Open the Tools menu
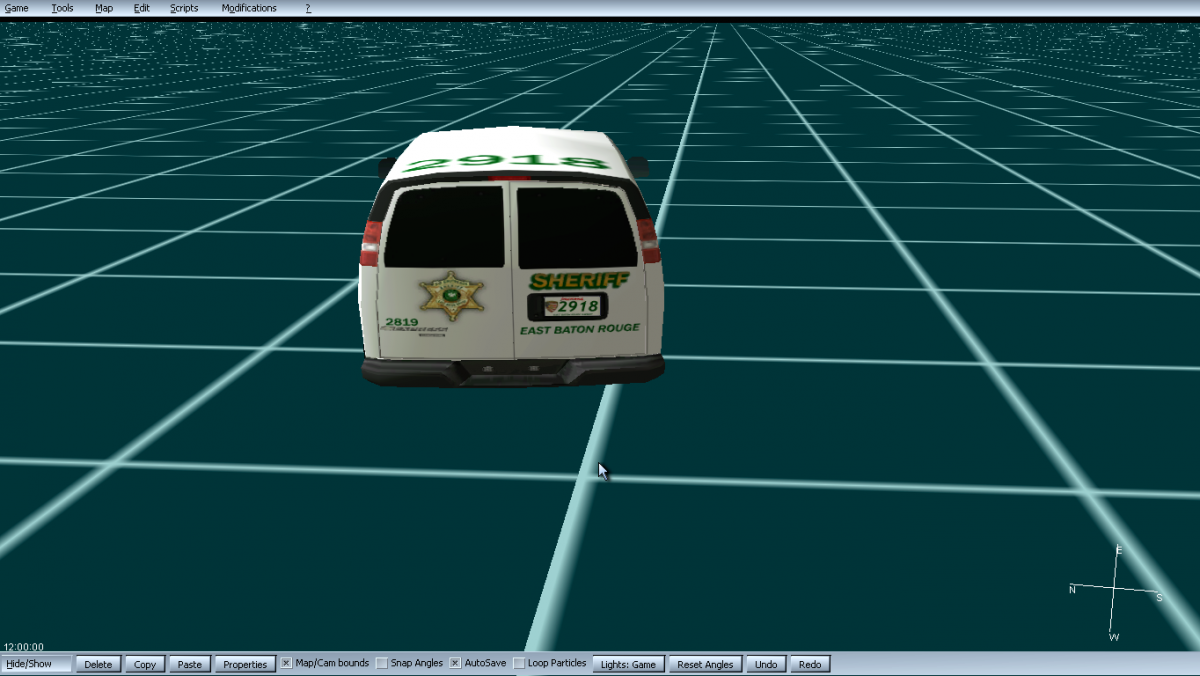1200x676 pixels. (62, 8)
